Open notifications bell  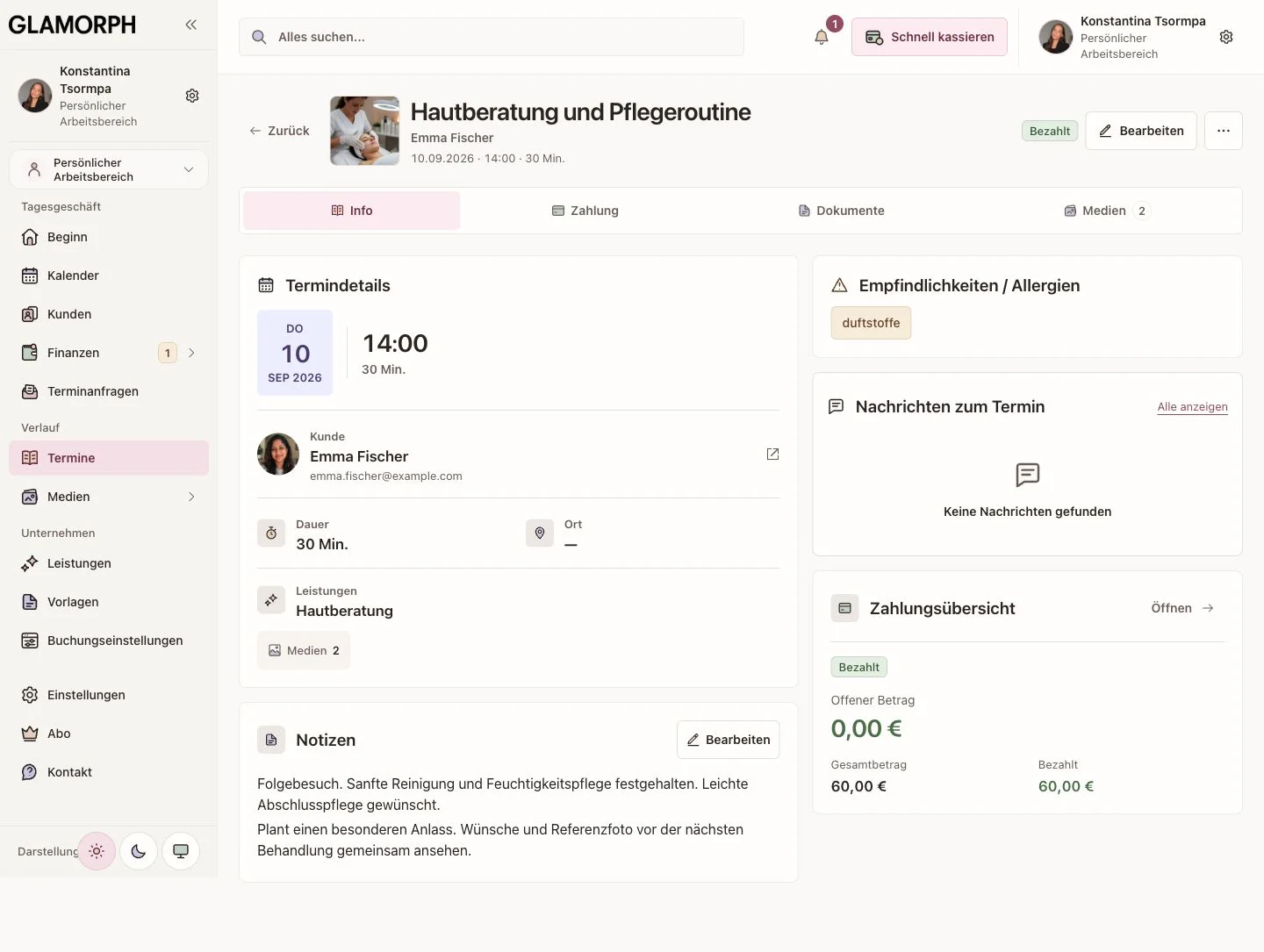(x=822, y=37)
